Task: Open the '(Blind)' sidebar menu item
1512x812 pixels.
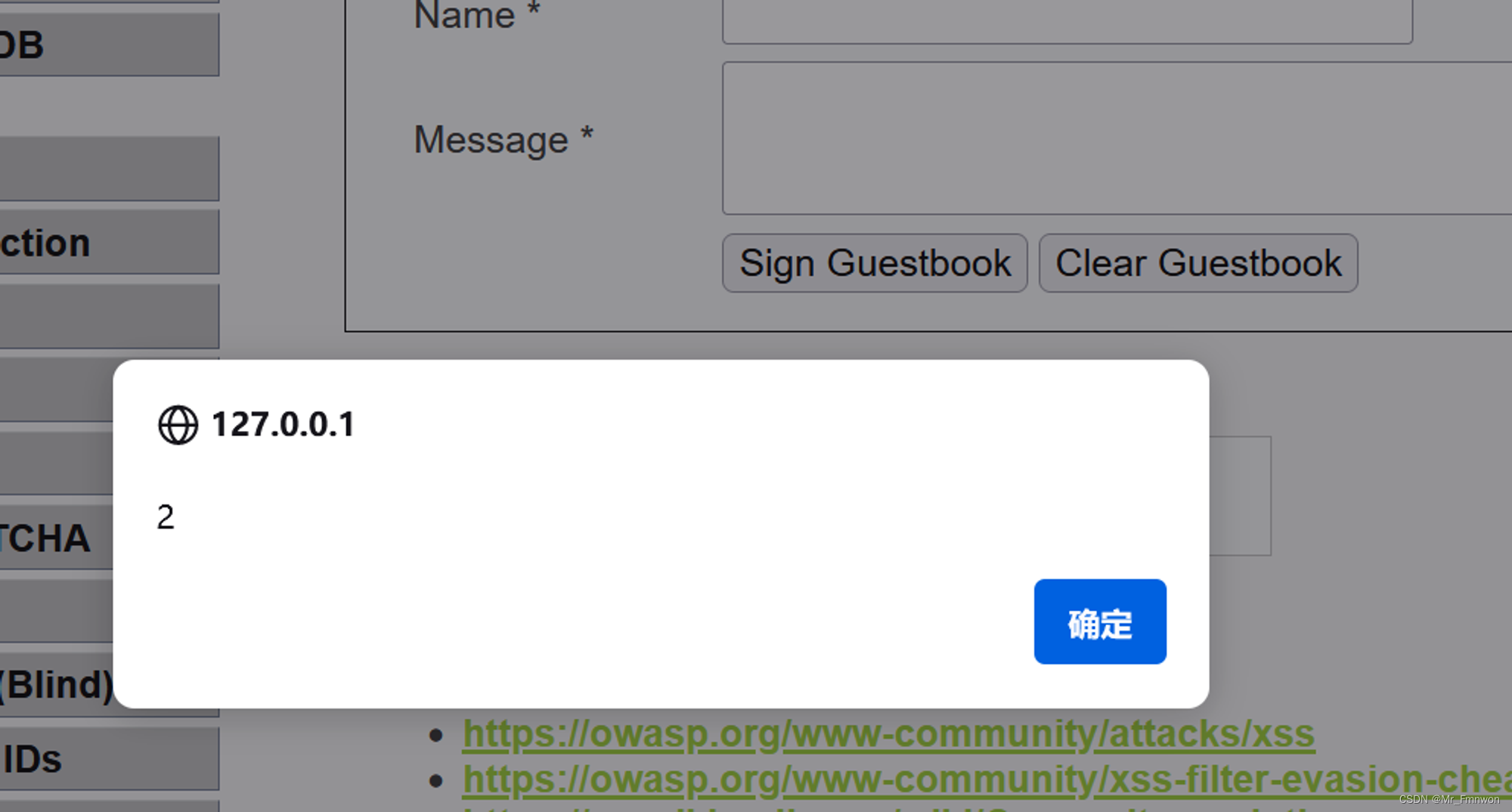Action: click(x=57, y=685)
